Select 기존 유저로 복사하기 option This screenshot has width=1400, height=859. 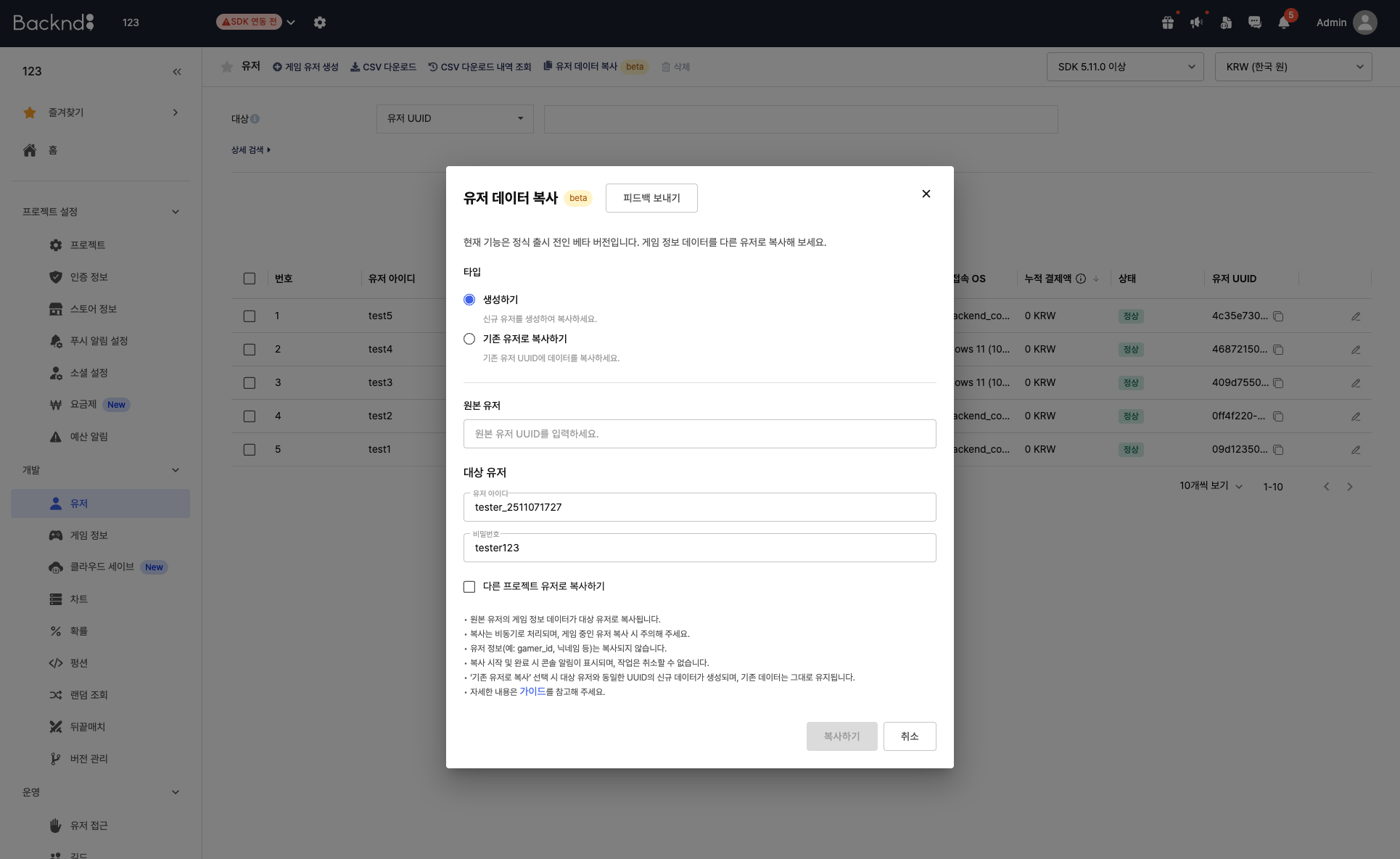pyautogui.click(x=469, y=339)
